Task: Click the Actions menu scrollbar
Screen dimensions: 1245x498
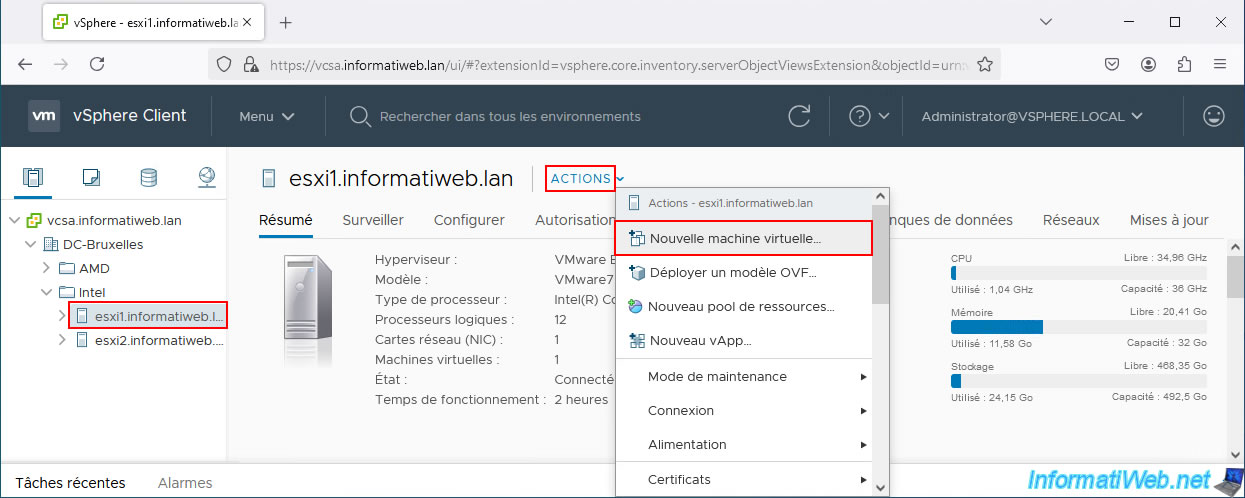Action: 881,254
